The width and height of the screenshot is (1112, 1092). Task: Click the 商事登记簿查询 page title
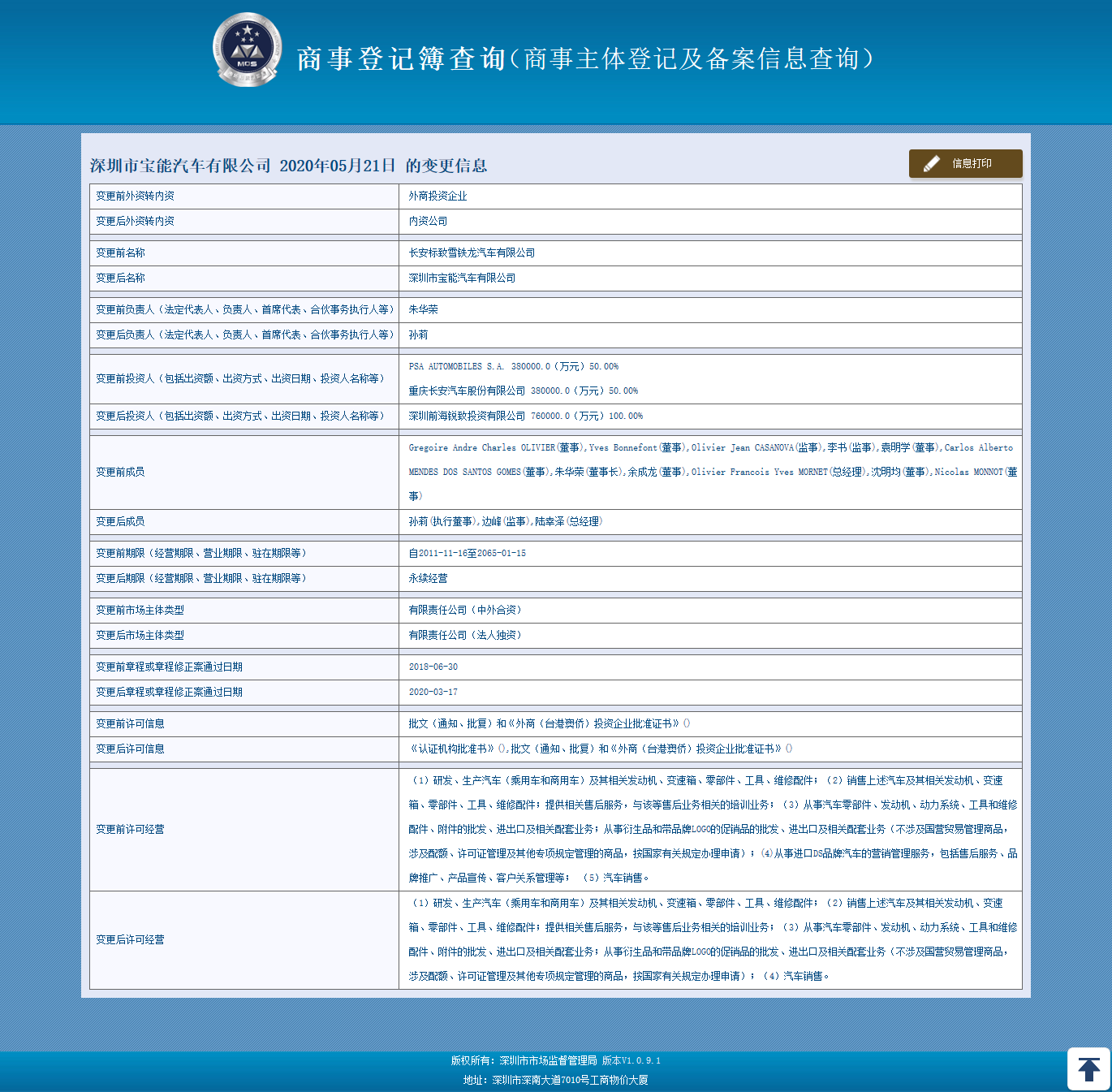(x=401, y=58)
